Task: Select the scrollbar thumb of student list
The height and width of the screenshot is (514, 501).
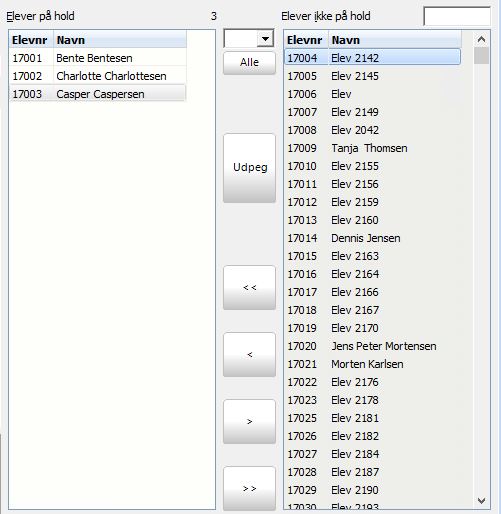Action: [x=481, y=55]
